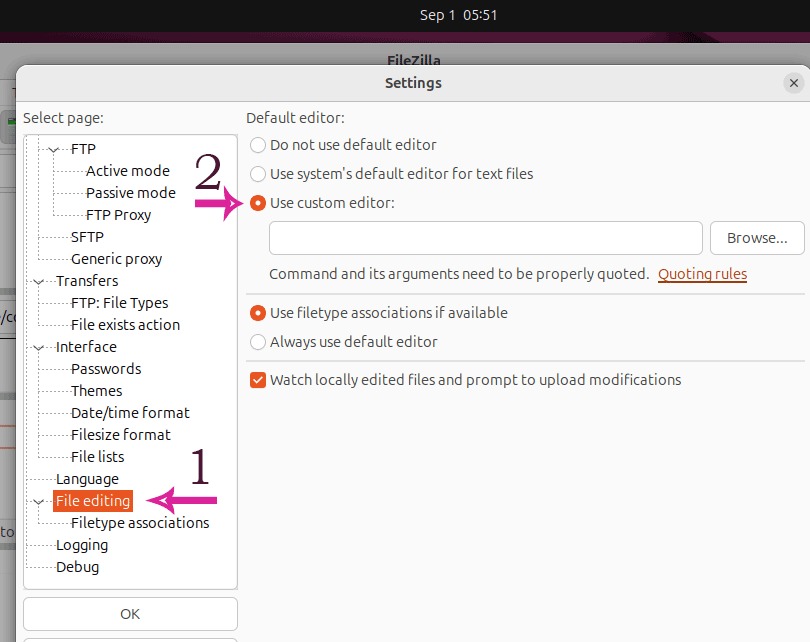Open the Debug settings page
The width and height of the screenshot is (810, 642).
tap(77, 567)
